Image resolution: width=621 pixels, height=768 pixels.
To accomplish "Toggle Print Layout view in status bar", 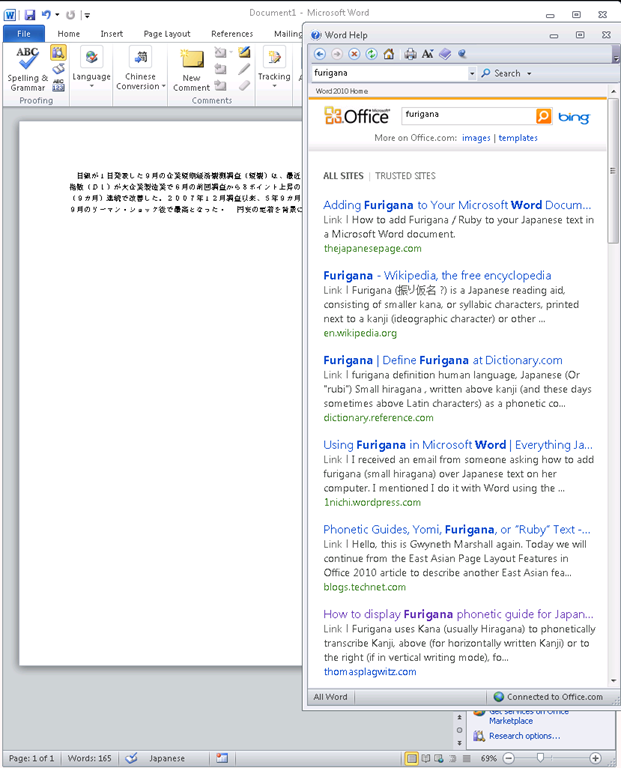I will (411, 759).
